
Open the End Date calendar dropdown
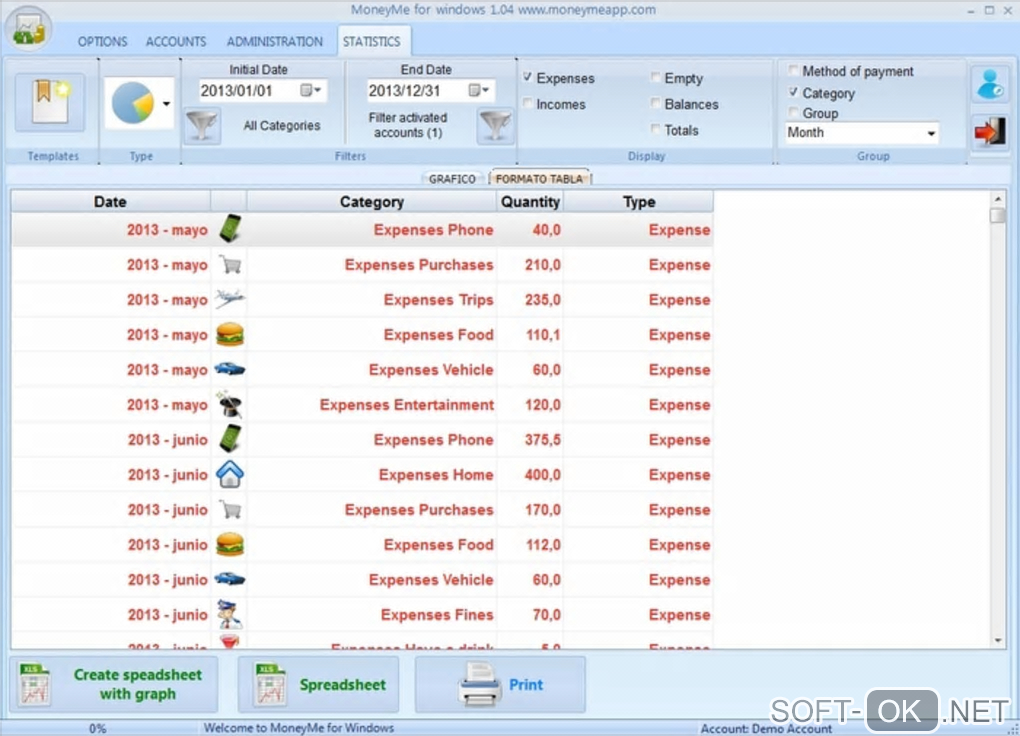479,90
